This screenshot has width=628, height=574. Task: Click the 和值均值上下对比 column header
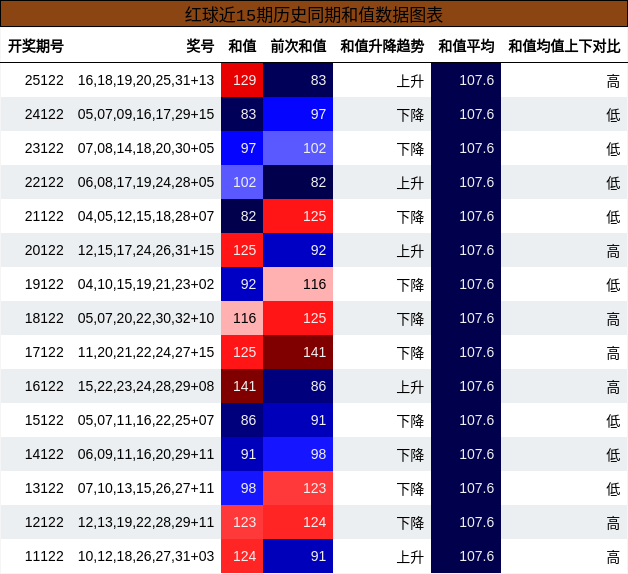click(564, 46)
